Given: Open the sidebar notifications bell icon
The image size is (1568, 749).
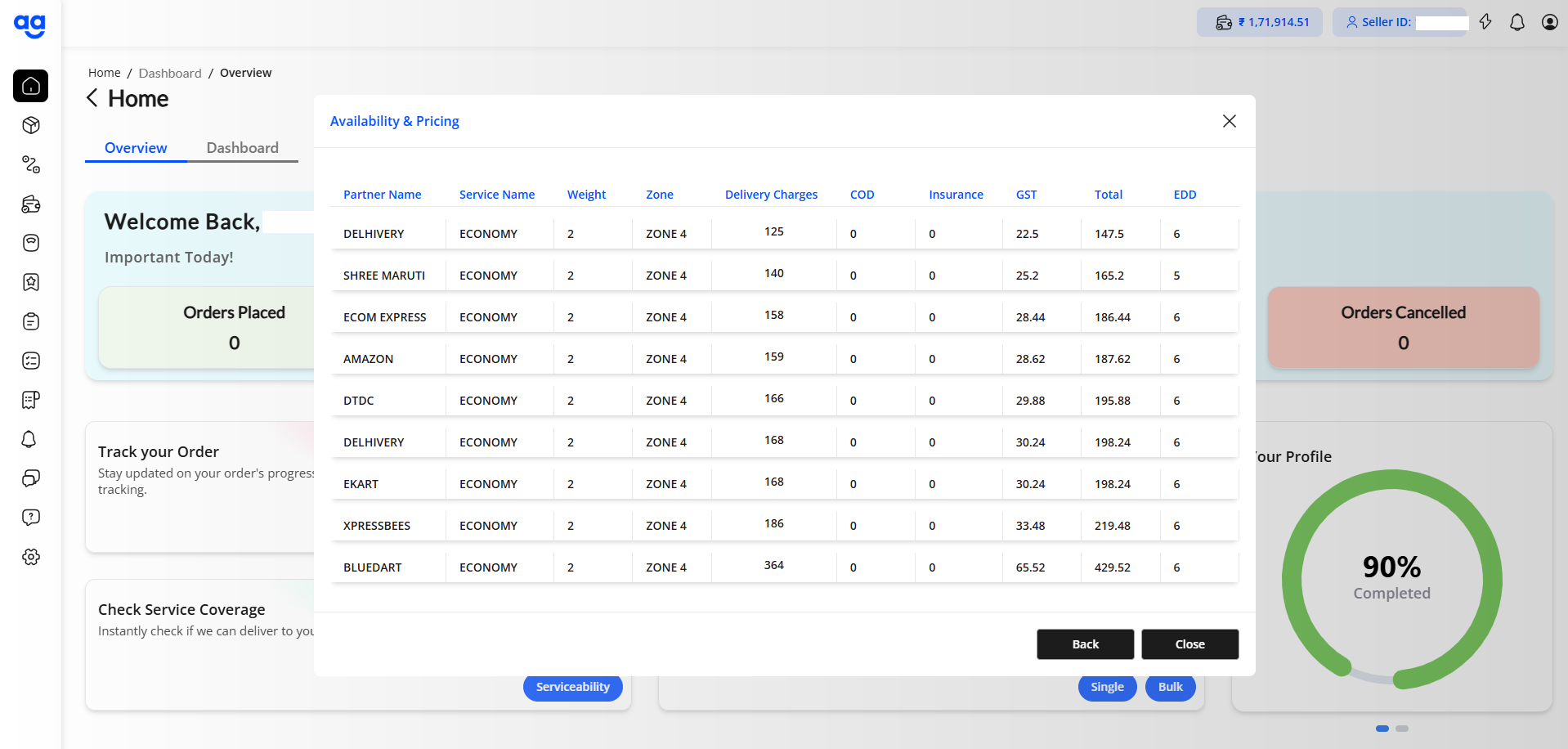Looking at the screenshot, I should (x=29, y=439).
